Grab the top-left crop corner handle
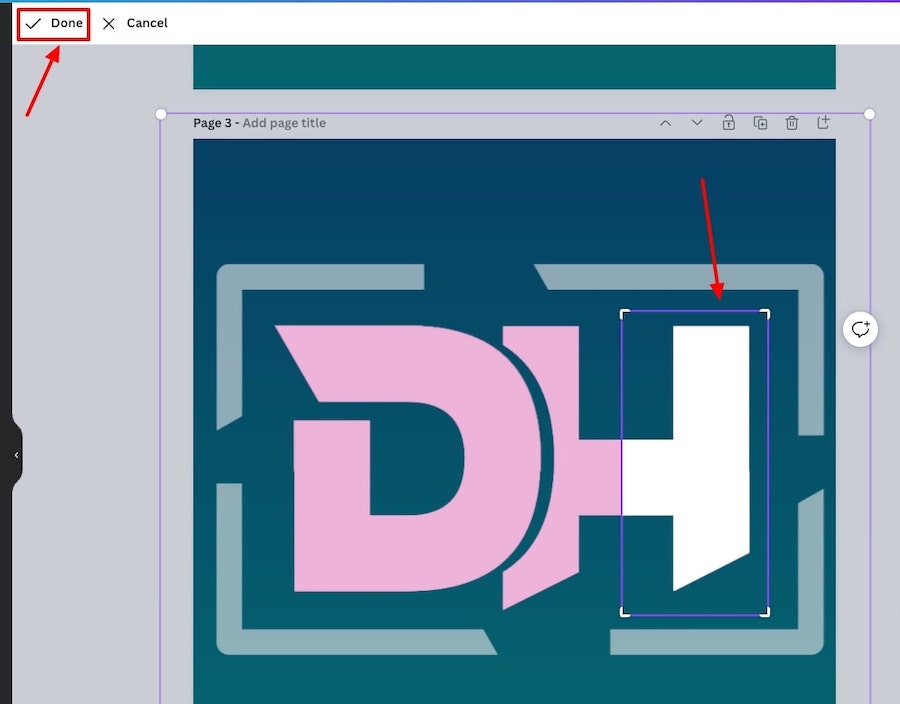The width and height of the screenshot is (900, 704). pos(623,312)
